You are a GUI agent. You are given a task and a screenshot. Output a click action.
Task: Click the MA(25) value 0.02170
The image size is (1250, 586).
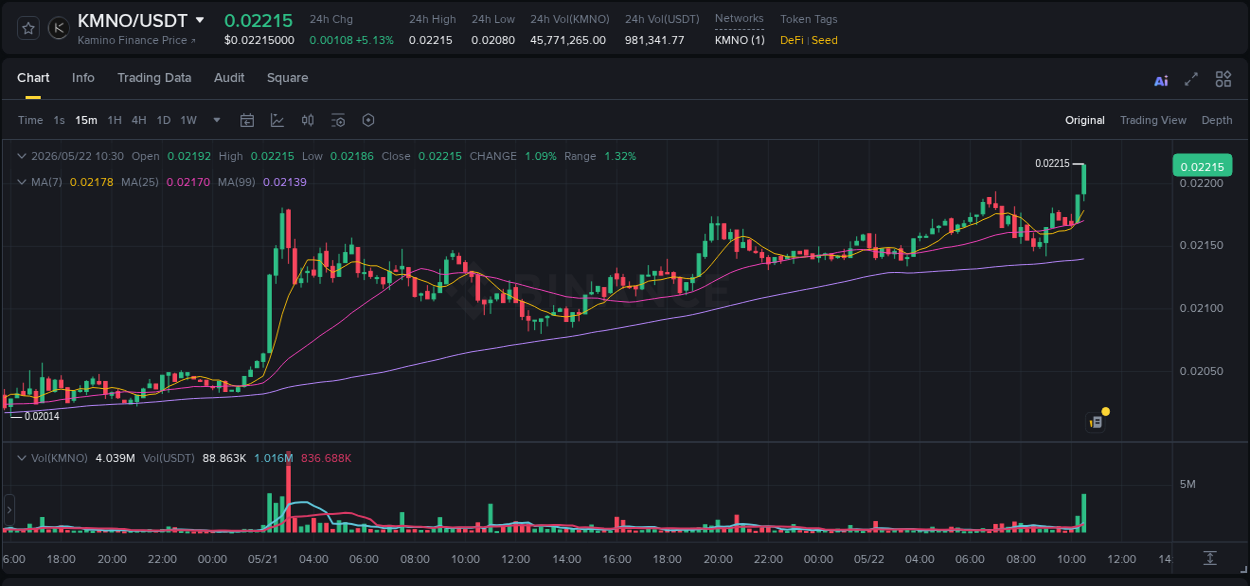coord(189,182)
